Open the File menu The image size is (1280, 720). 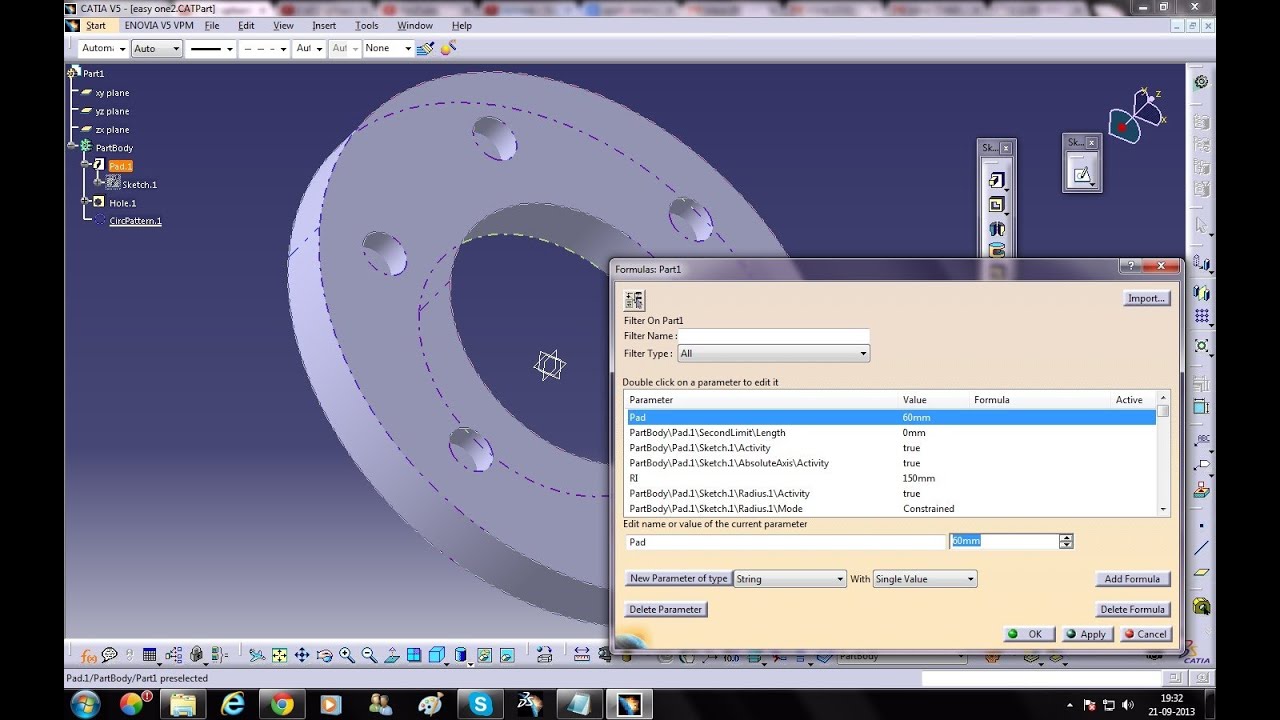point(212,25)
